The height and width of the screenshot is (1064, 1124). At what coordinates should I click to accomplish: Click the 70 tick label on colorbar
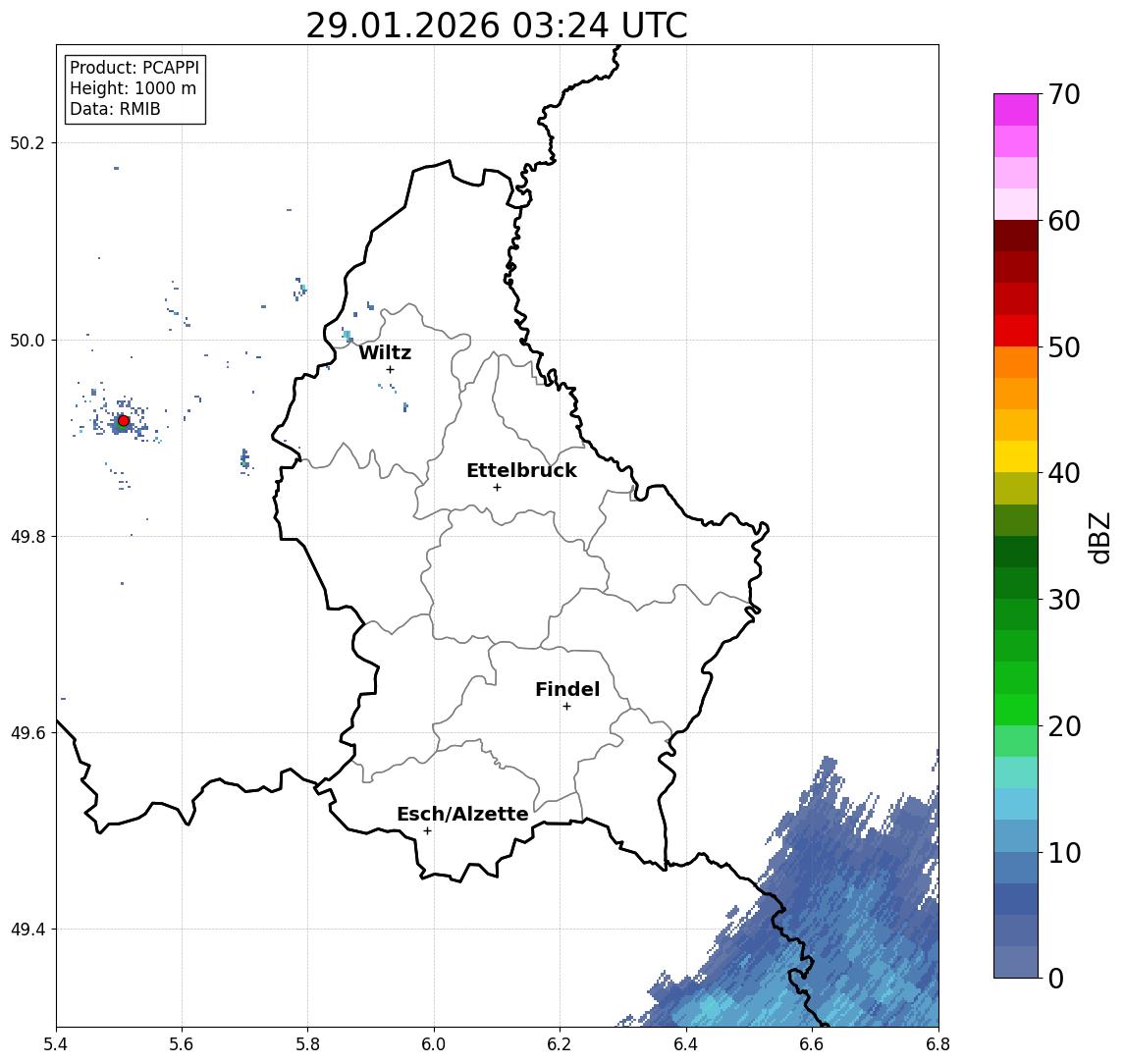coord(1064,94)
